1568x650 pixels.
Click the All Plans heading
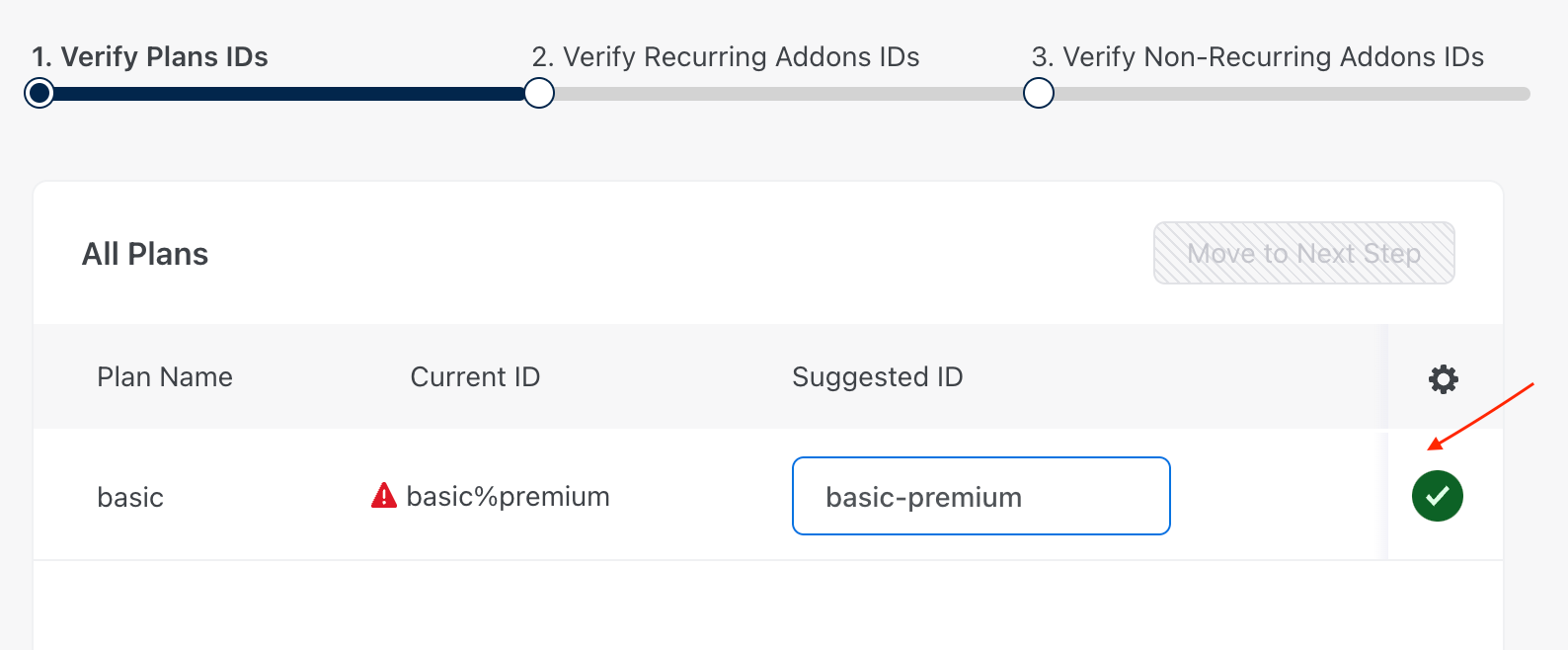tap(145, 255)
